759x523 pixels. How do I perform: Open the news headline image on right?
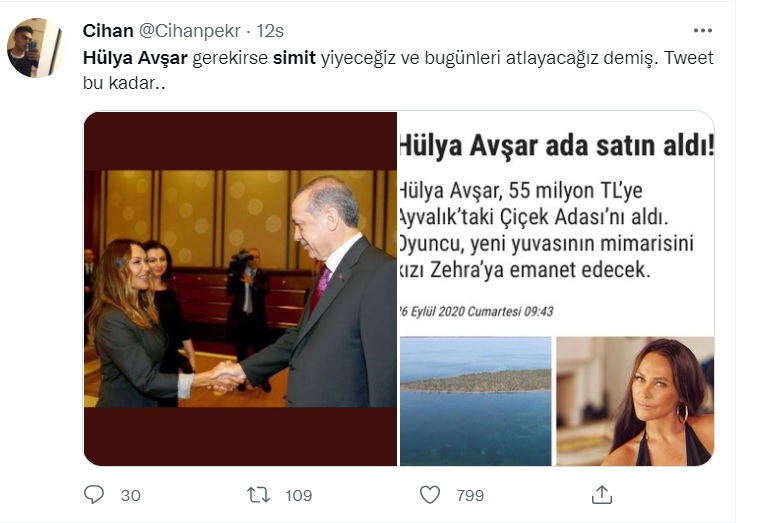tap(556, 289)
